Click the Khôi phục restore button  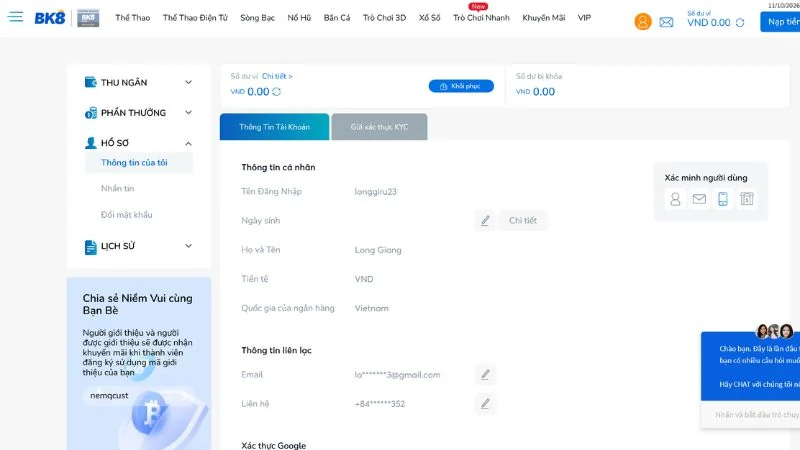(x=461, y=86)
